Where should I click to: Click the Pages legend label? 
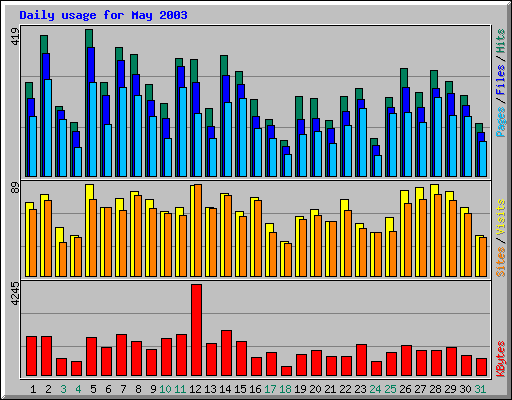coord(500,122)
